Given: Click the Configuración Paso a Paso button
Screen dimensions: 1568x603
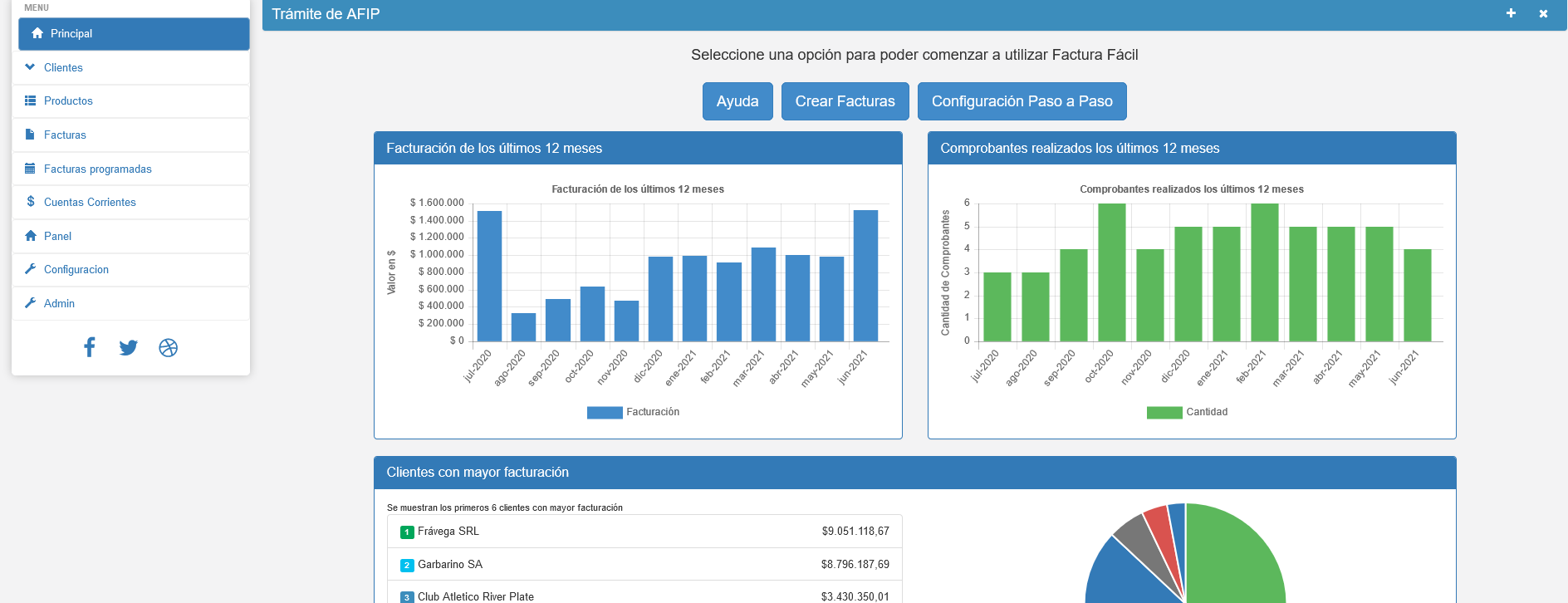Looking at the screenshot, I should tap(1022, 101).
